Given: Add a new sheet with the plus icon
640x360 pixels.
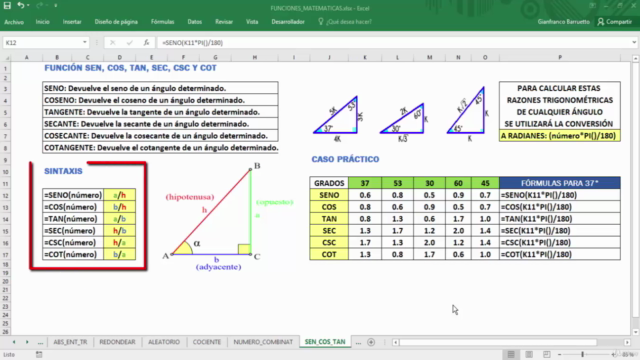Looking at the screenshot, I should point(371,342).
